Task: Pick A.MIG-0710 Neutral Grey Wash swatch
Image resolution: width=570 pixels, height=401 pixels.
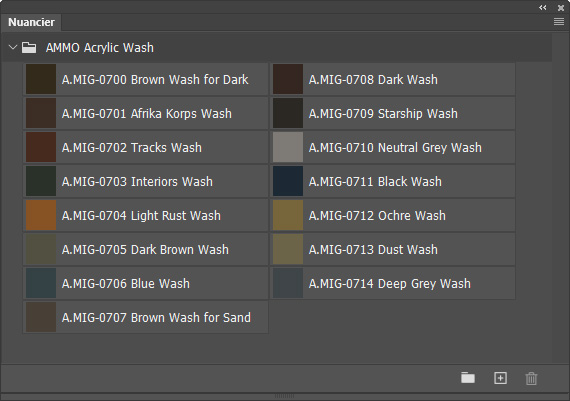Action: 288,147
